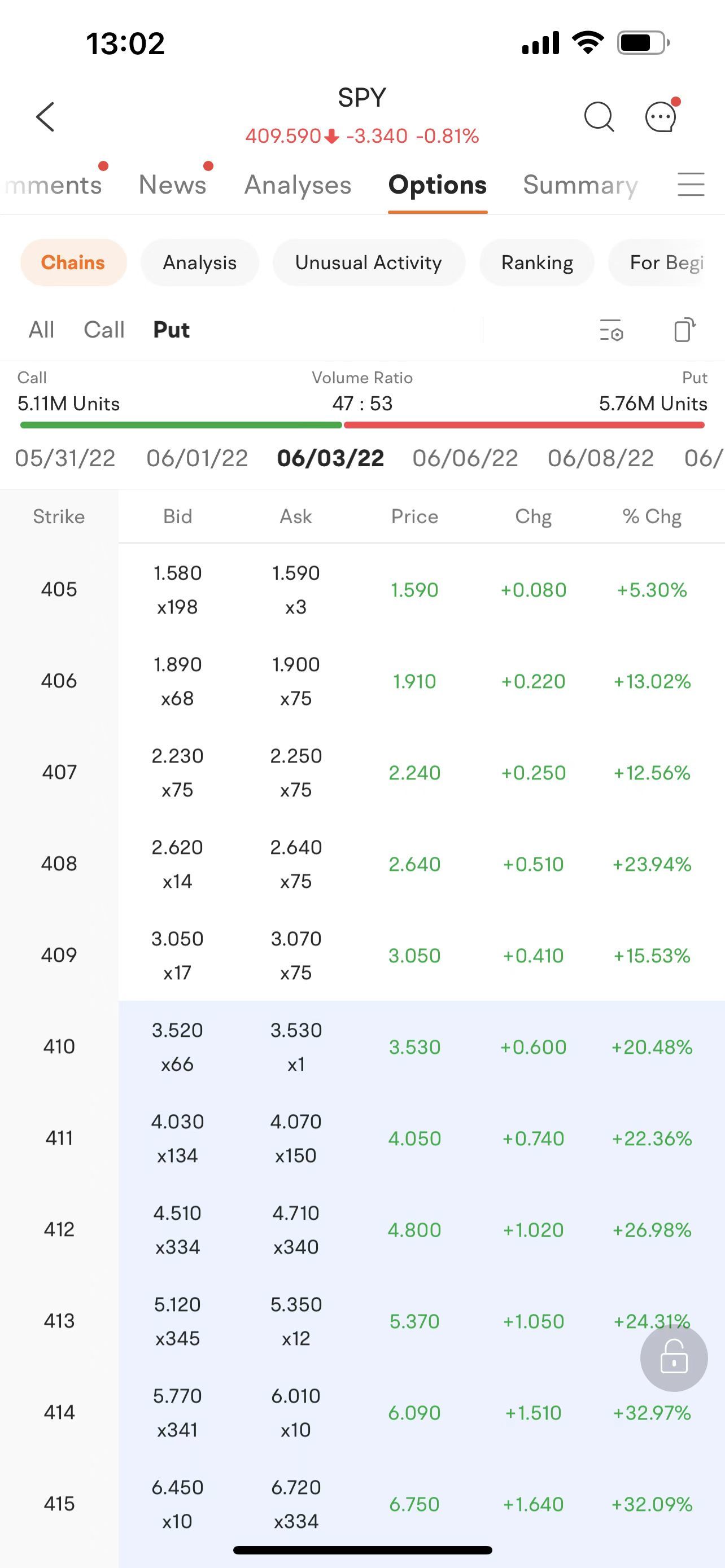Viewport: 725px width, 1568px height.
Task: Select the 410 strike put row
Action: click(414, 1046)
